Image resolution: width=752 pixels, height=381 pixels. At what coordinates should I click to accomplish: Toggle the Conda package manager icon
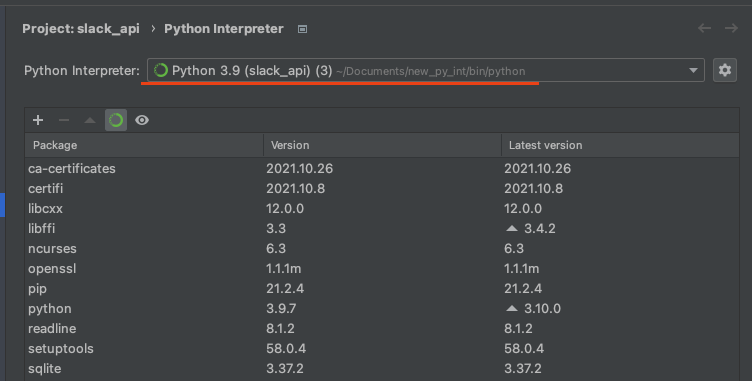point(116,120)
